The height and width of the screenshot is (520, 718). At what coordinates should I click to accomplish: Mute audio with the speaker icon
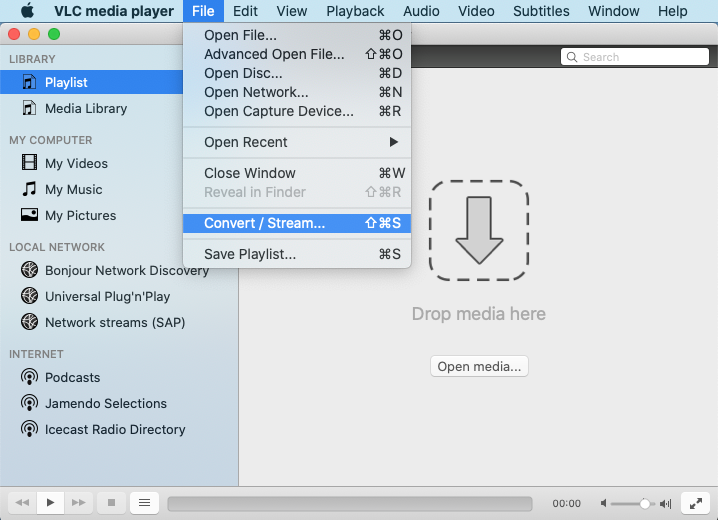[x=604, y=504]
